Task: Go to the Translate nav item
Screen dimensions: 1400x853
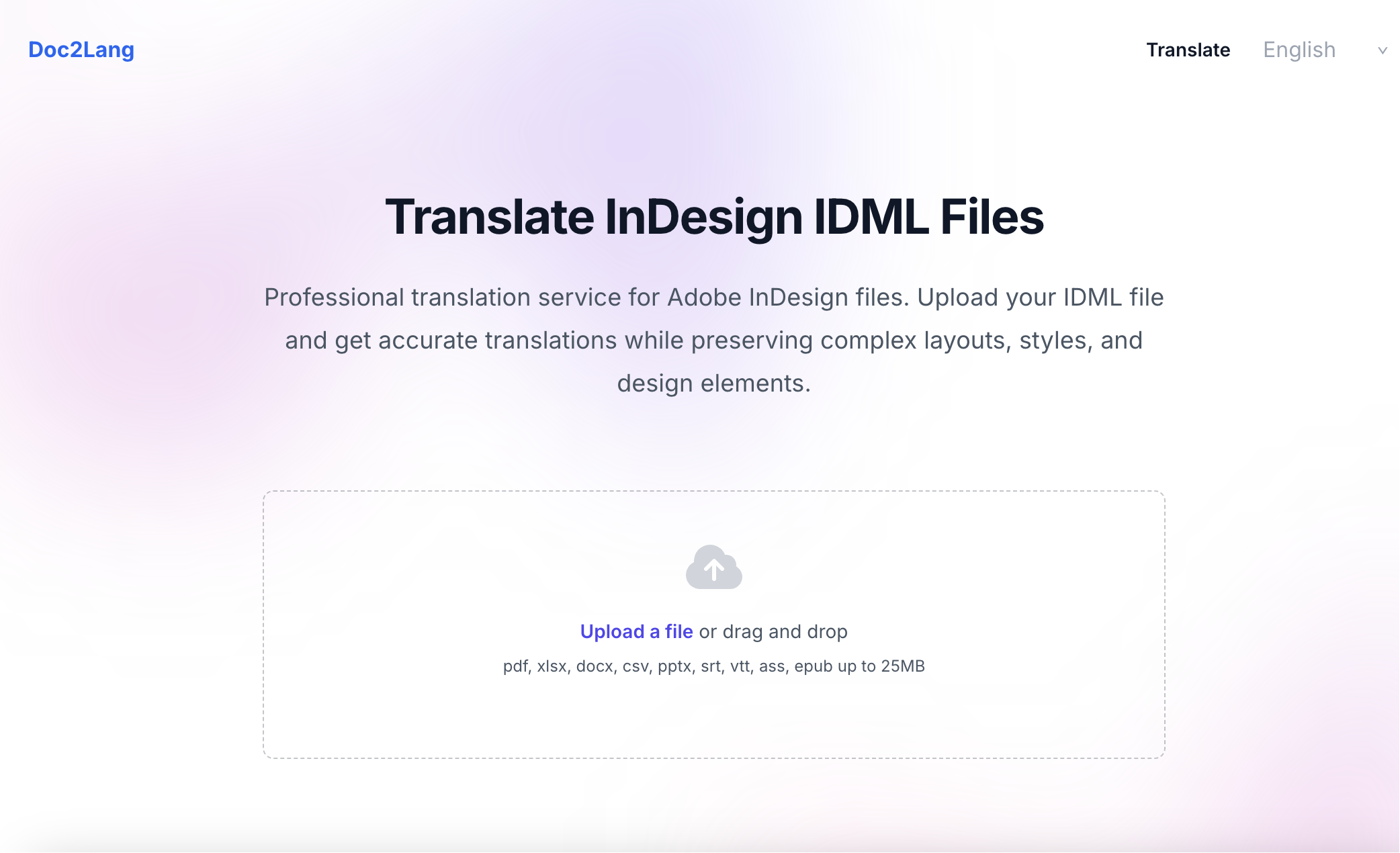Action: pos(1188,50)
